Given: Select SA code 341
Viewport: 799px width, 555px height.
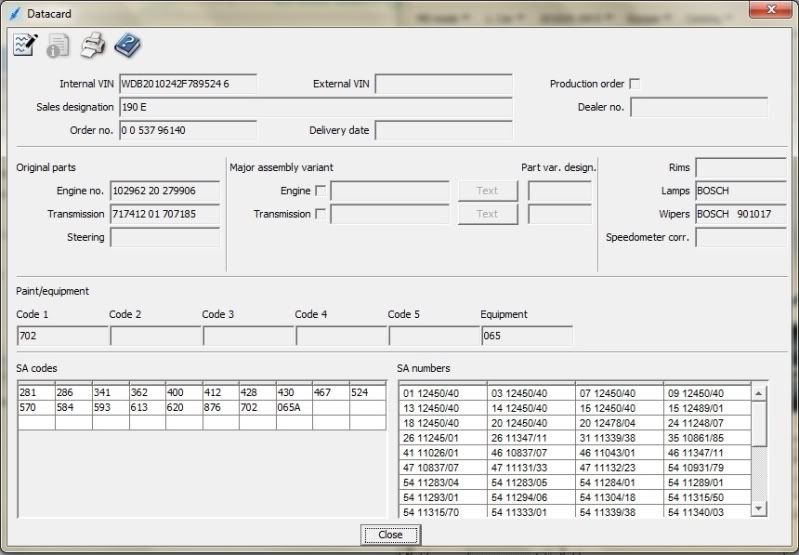Looking at the screenshot, I should coord(111,392).
